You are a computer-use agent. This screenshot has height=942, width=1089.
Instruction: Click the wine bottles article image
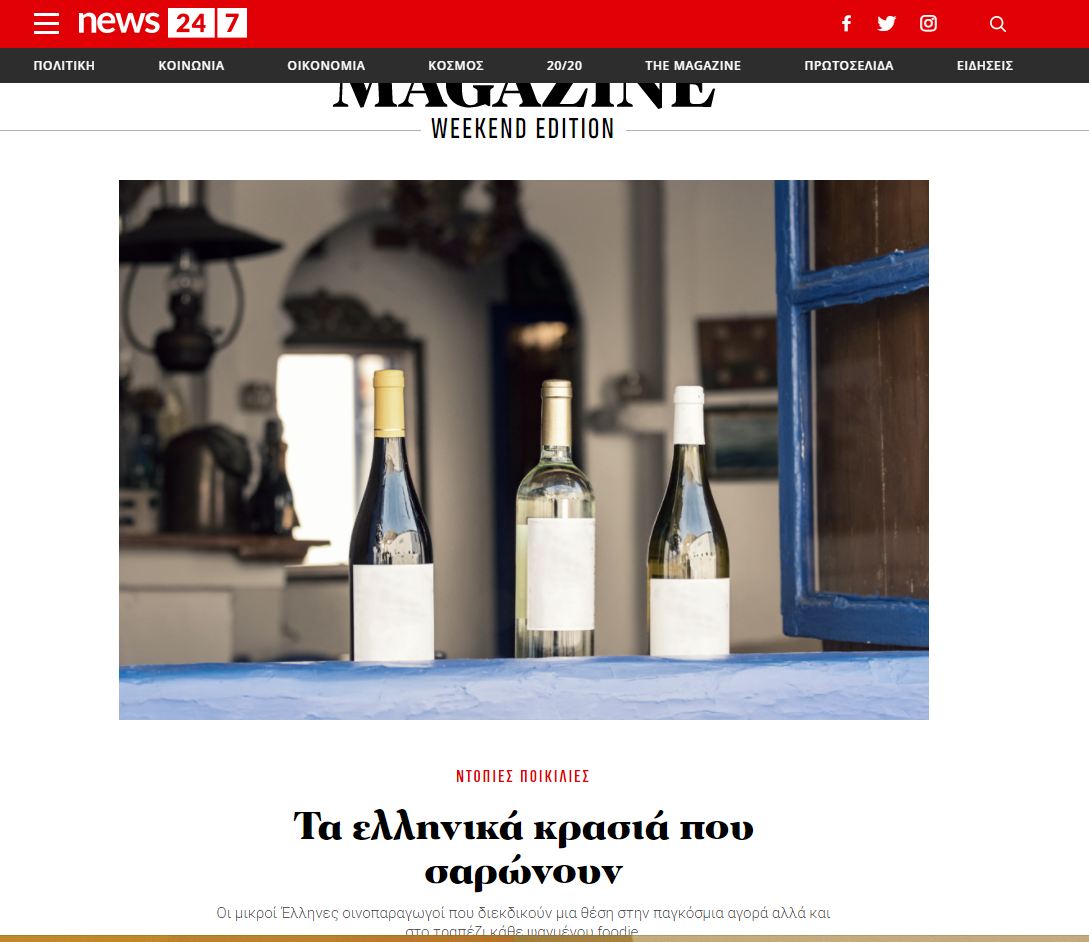[x=524, y=449]
